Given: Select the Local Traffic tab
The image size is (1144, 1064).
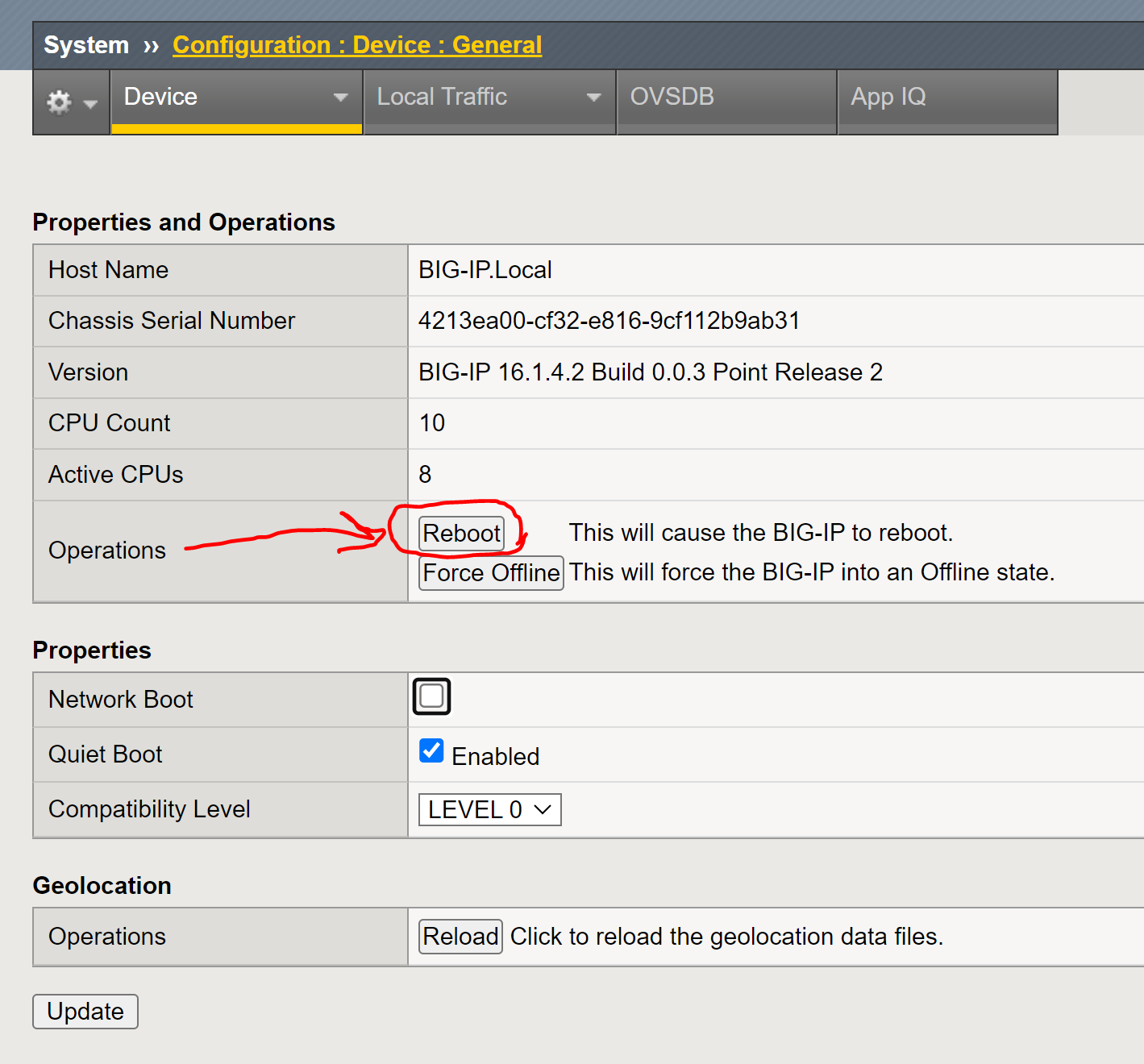Looking at the screenshot, I should 442,97.
